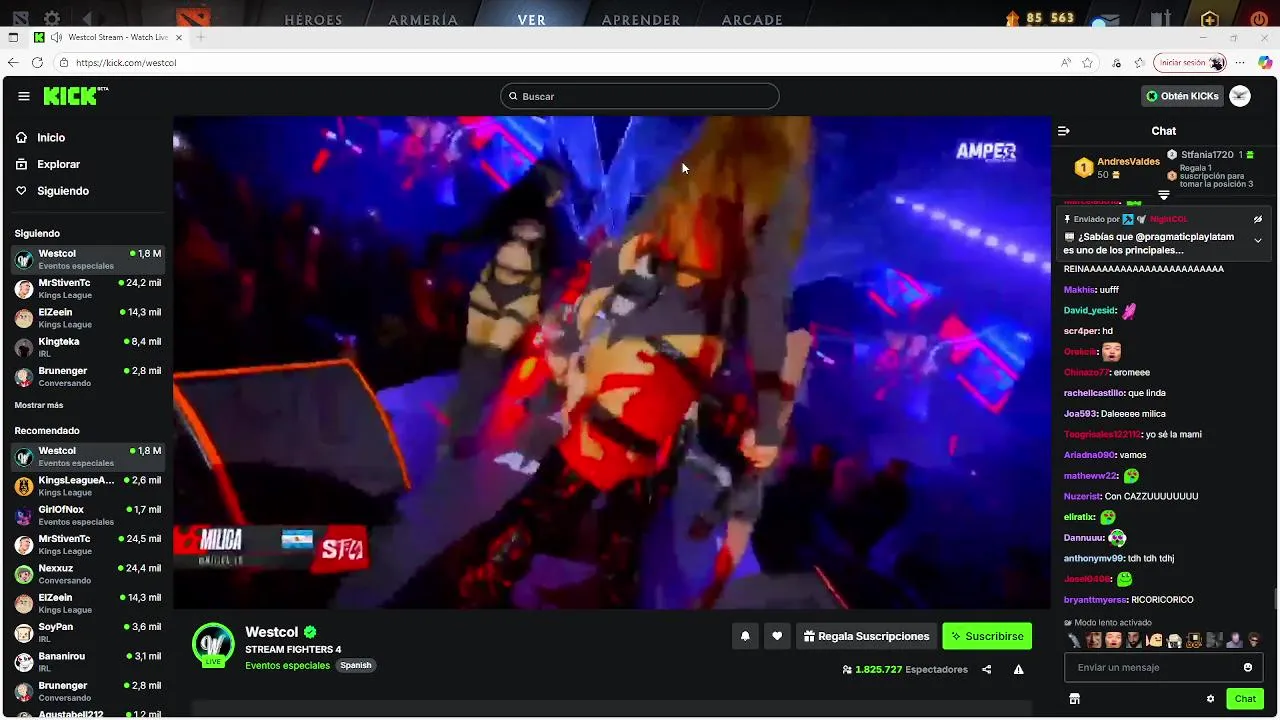Screen dimensions: 1280x720
Task: Click the search box labeled Buscar
Action: [x=640, y=96]
